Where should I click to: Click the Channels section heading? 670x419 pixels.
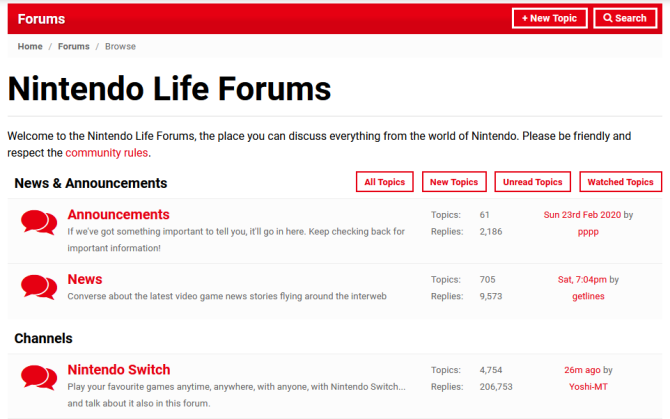point(43,338)
